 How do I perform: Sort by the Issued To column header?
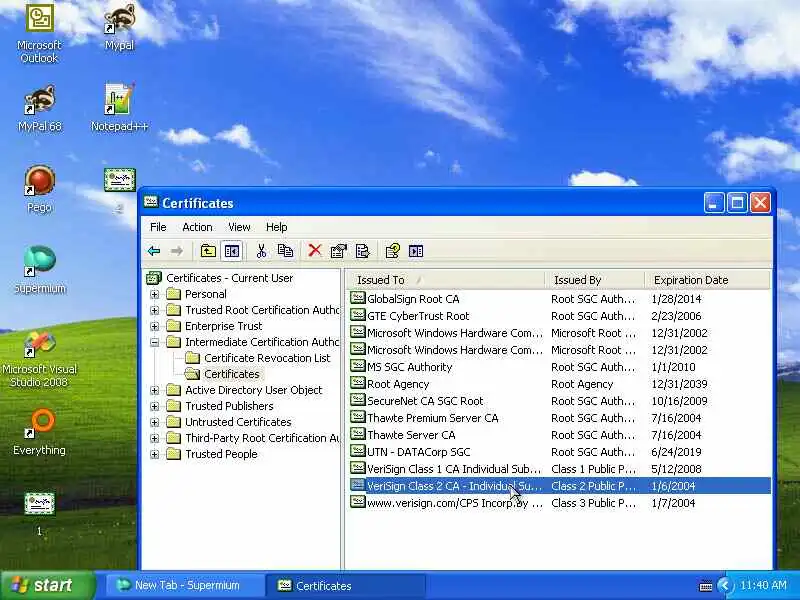click(x=445, y=280)
